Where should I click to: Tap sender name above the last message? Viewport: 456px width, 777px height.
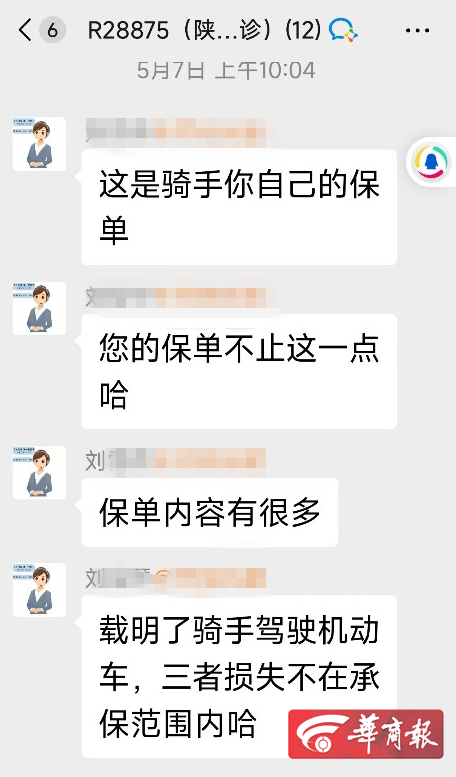176,578
